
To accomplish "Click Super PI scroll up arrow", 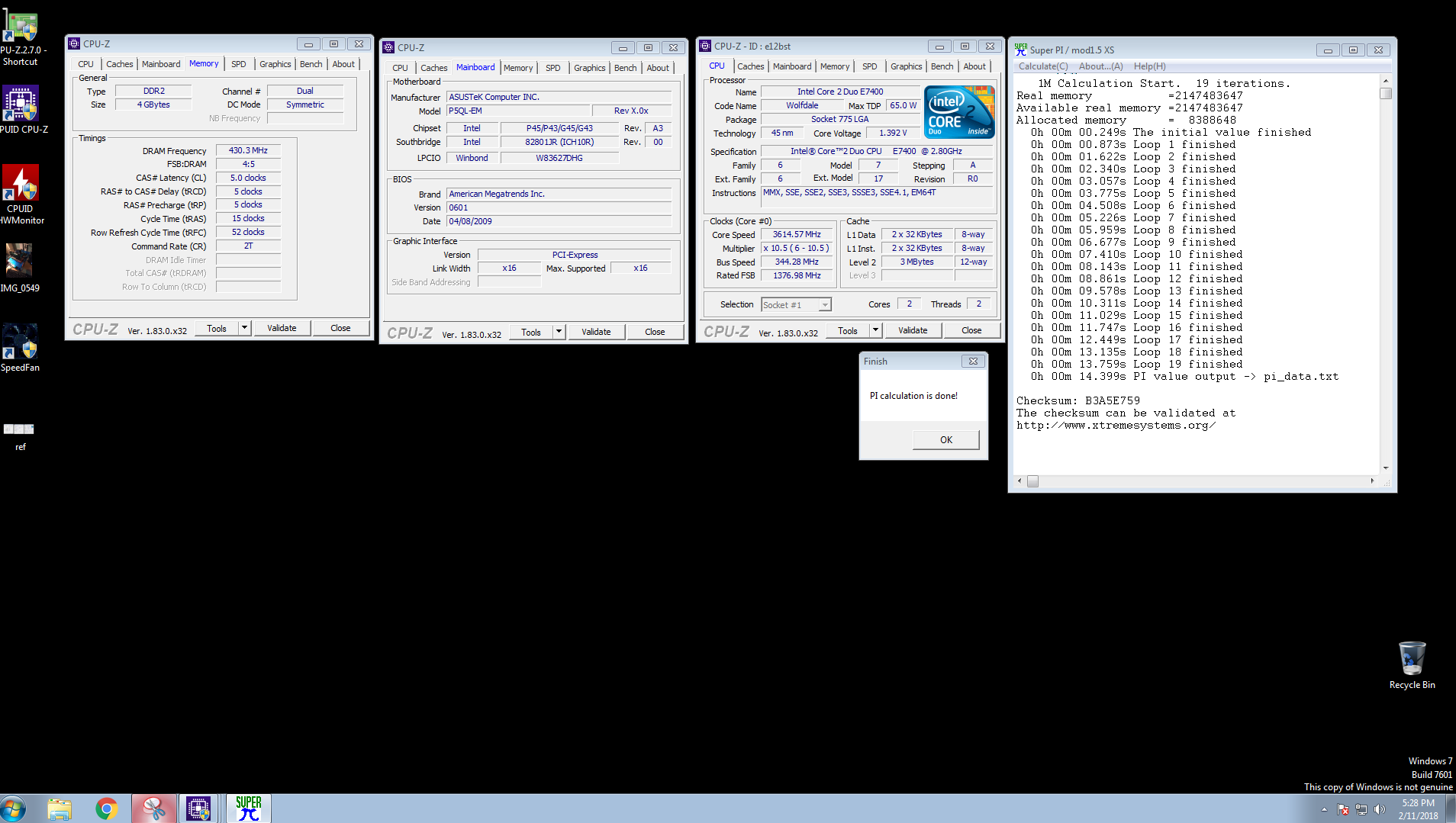I will point(1386,81).
